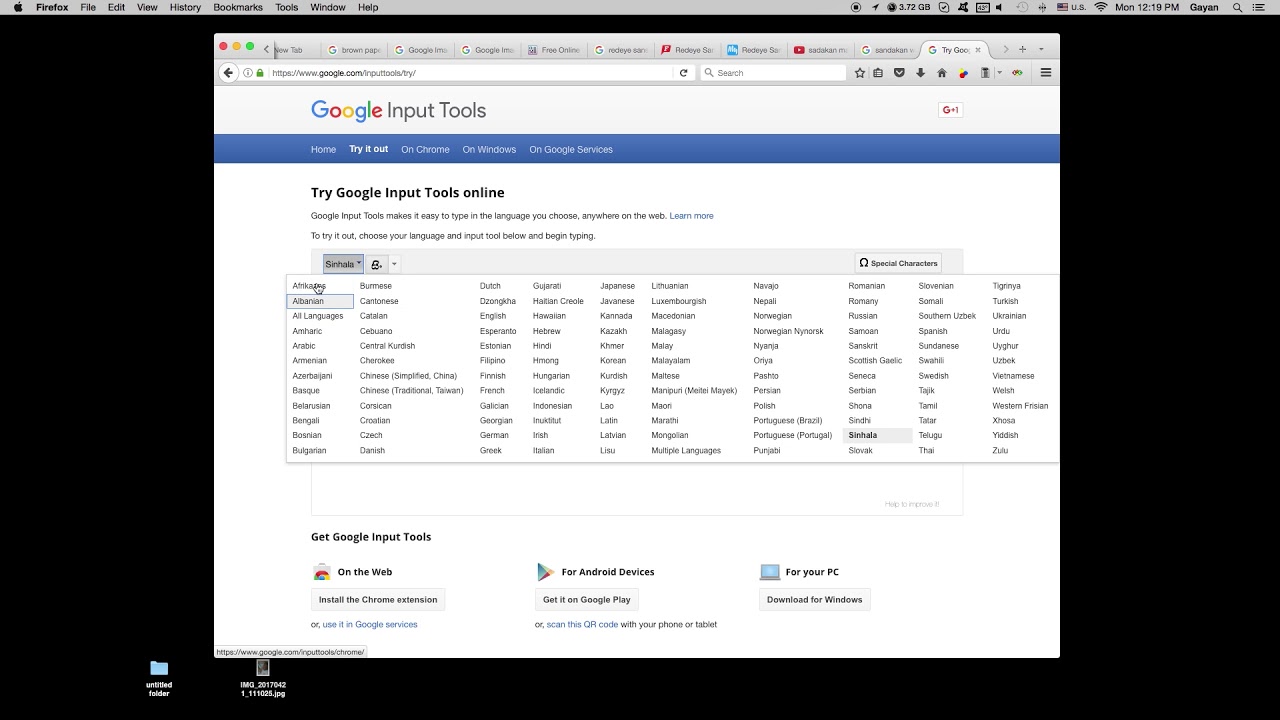Select Japanese in the language list
This screenshot has height=720, width=1280.
click(617, 286)
